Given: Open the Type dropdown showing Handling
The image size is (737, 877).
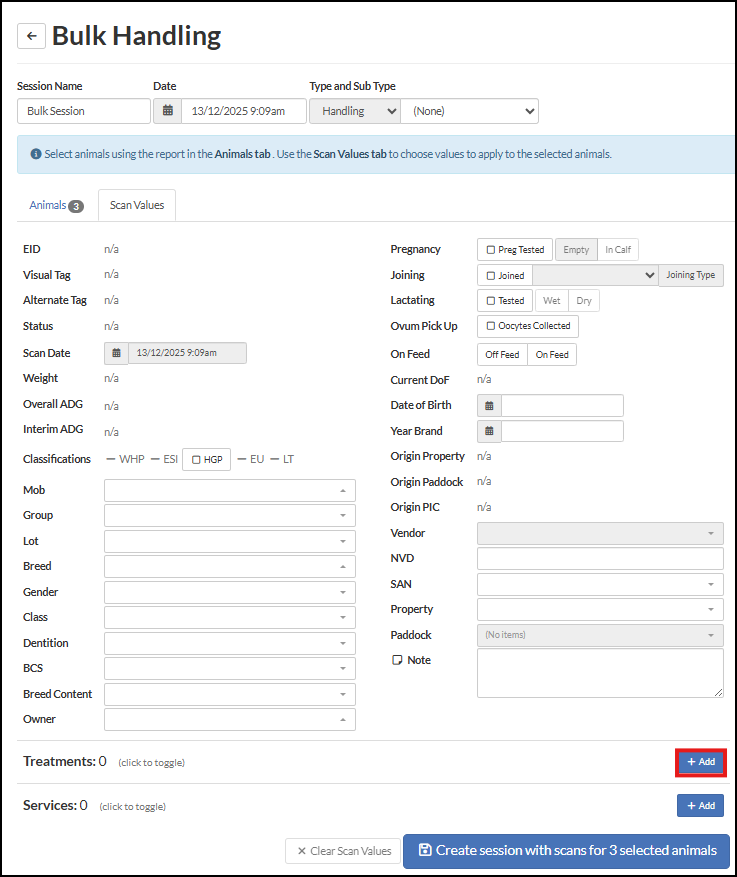Looking at the screenshot, I should (x=354, y=111).
